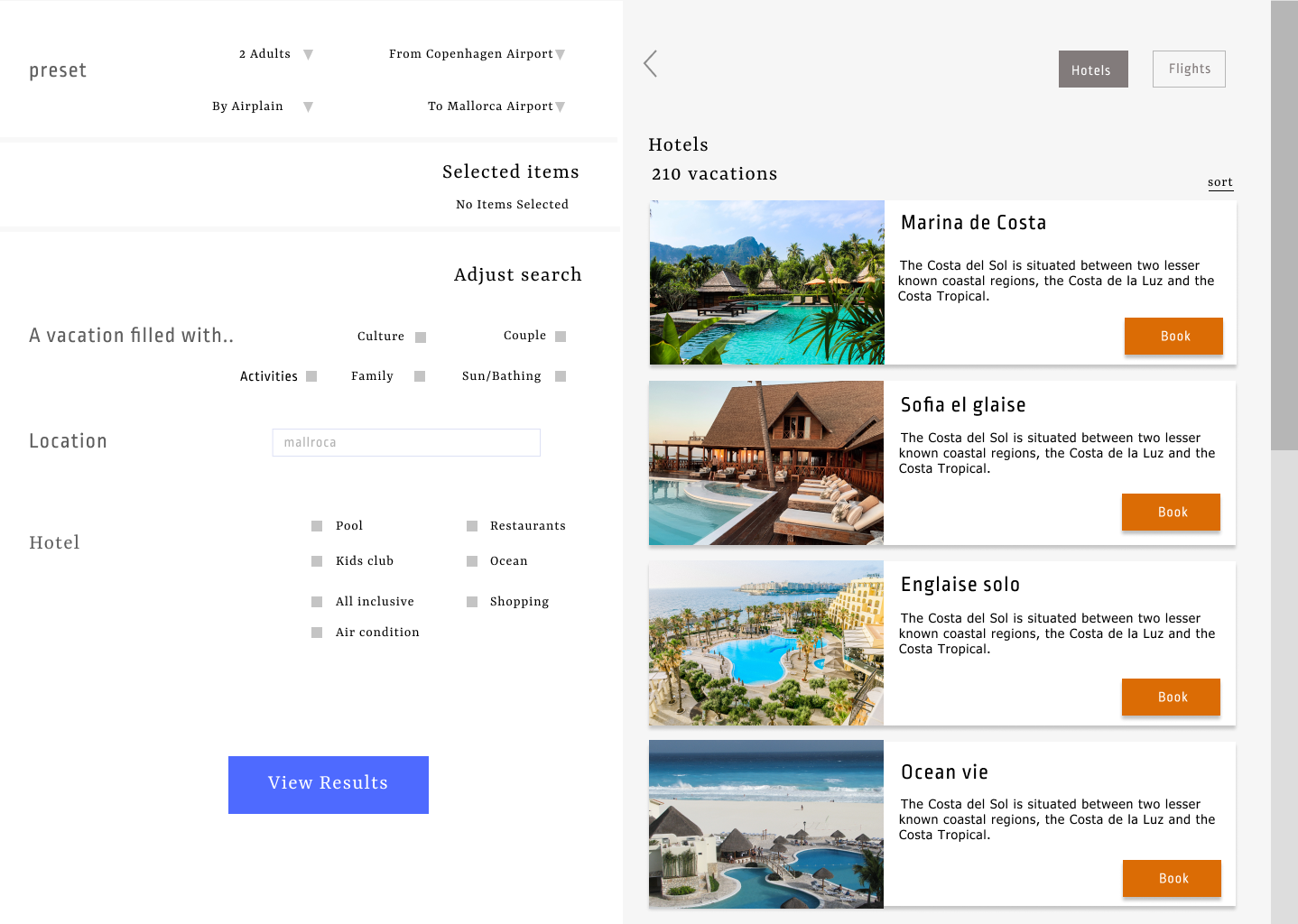Viewport: 1298px width, 924px height.
Task: Select the Hotels tab
Action: (x=1092, y=69)
